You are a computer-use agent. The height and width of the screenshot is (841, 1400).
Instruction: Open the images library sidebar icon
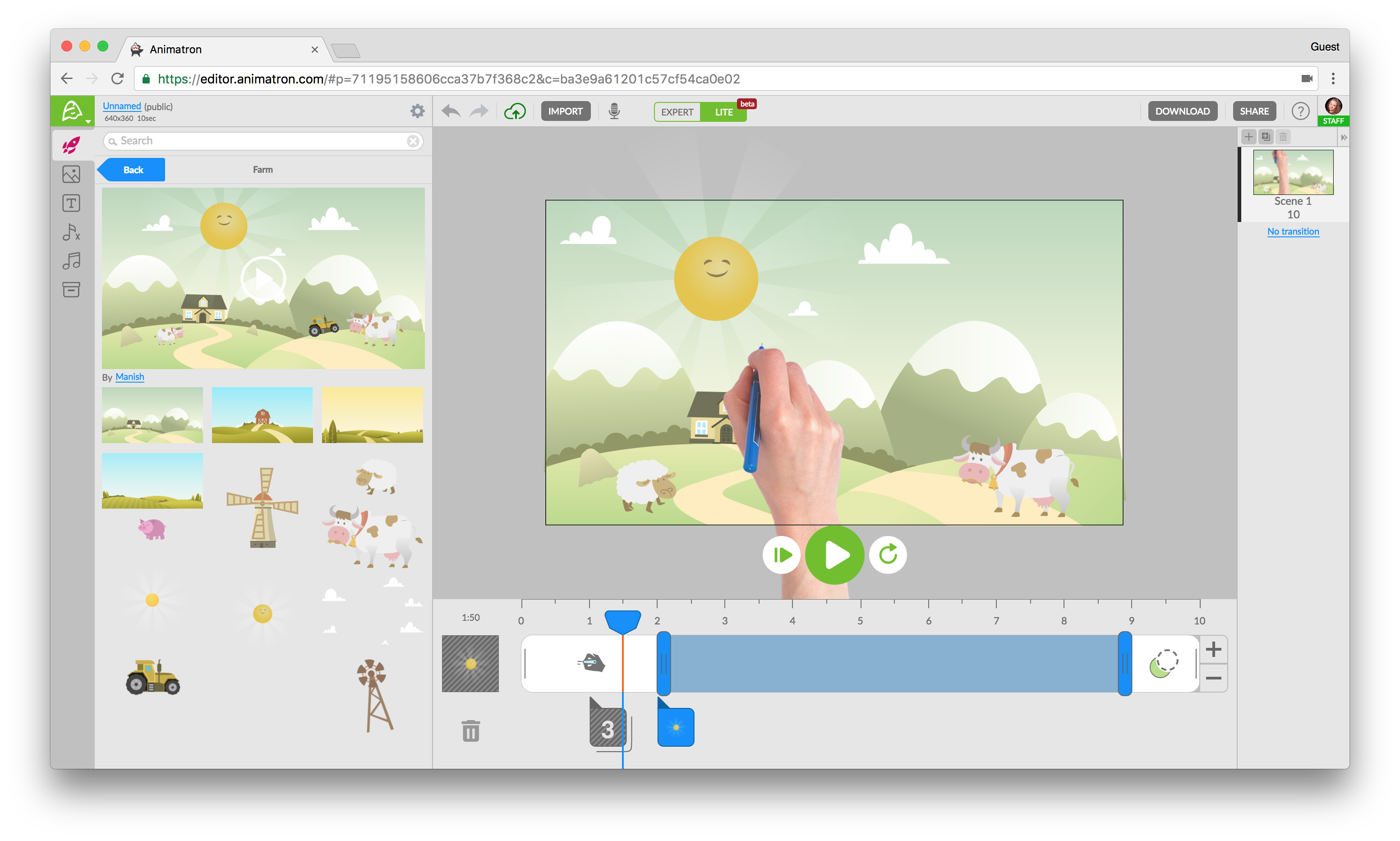[x=71, y=175]
